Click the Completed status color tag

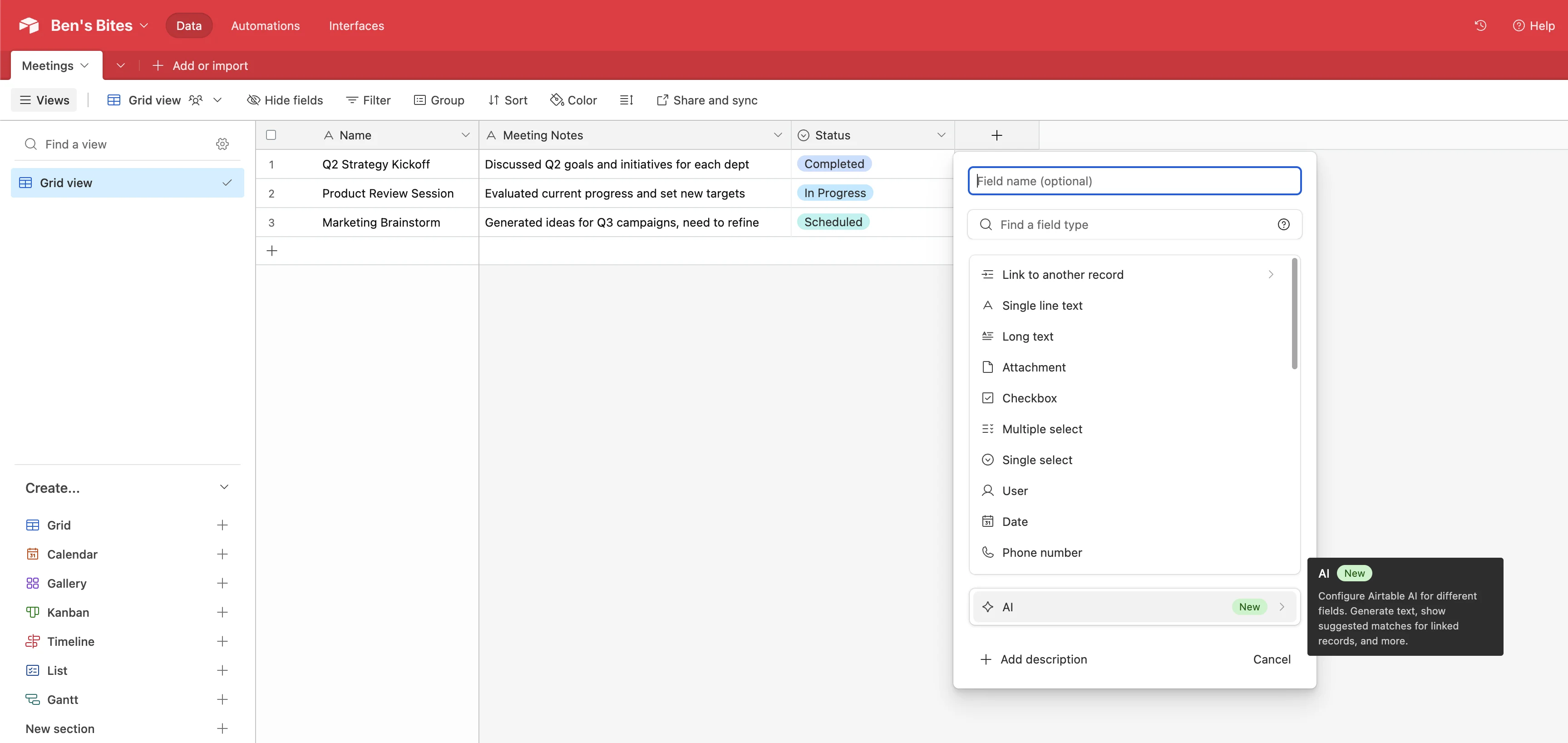tap(834, 164)
